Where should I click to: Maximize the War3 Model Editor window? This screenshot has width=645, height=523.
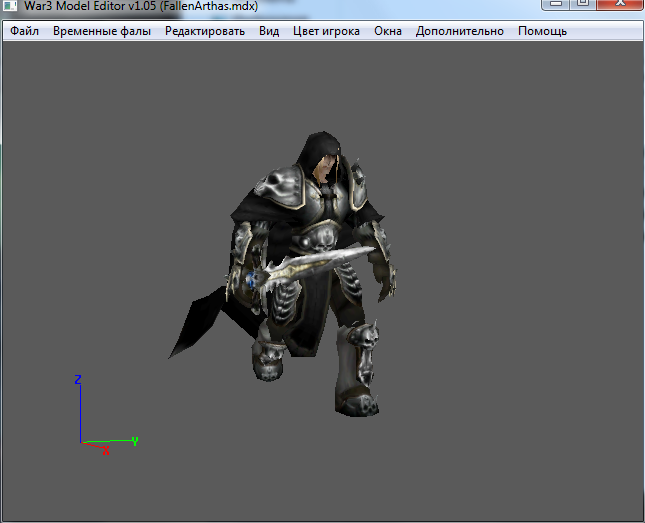582,4
